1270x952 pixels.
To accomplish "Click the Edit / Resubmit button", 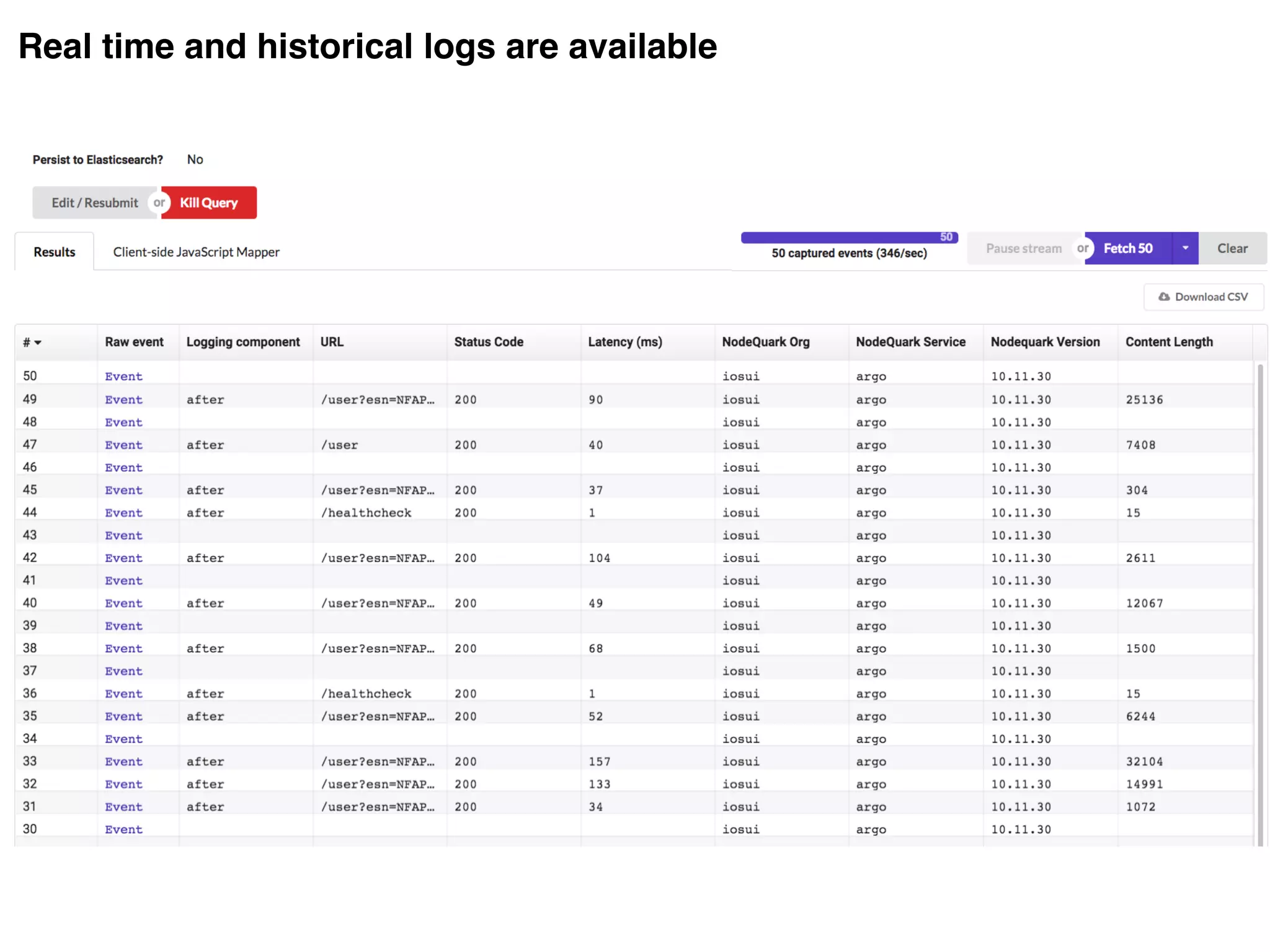I will (x=95, y=203).
